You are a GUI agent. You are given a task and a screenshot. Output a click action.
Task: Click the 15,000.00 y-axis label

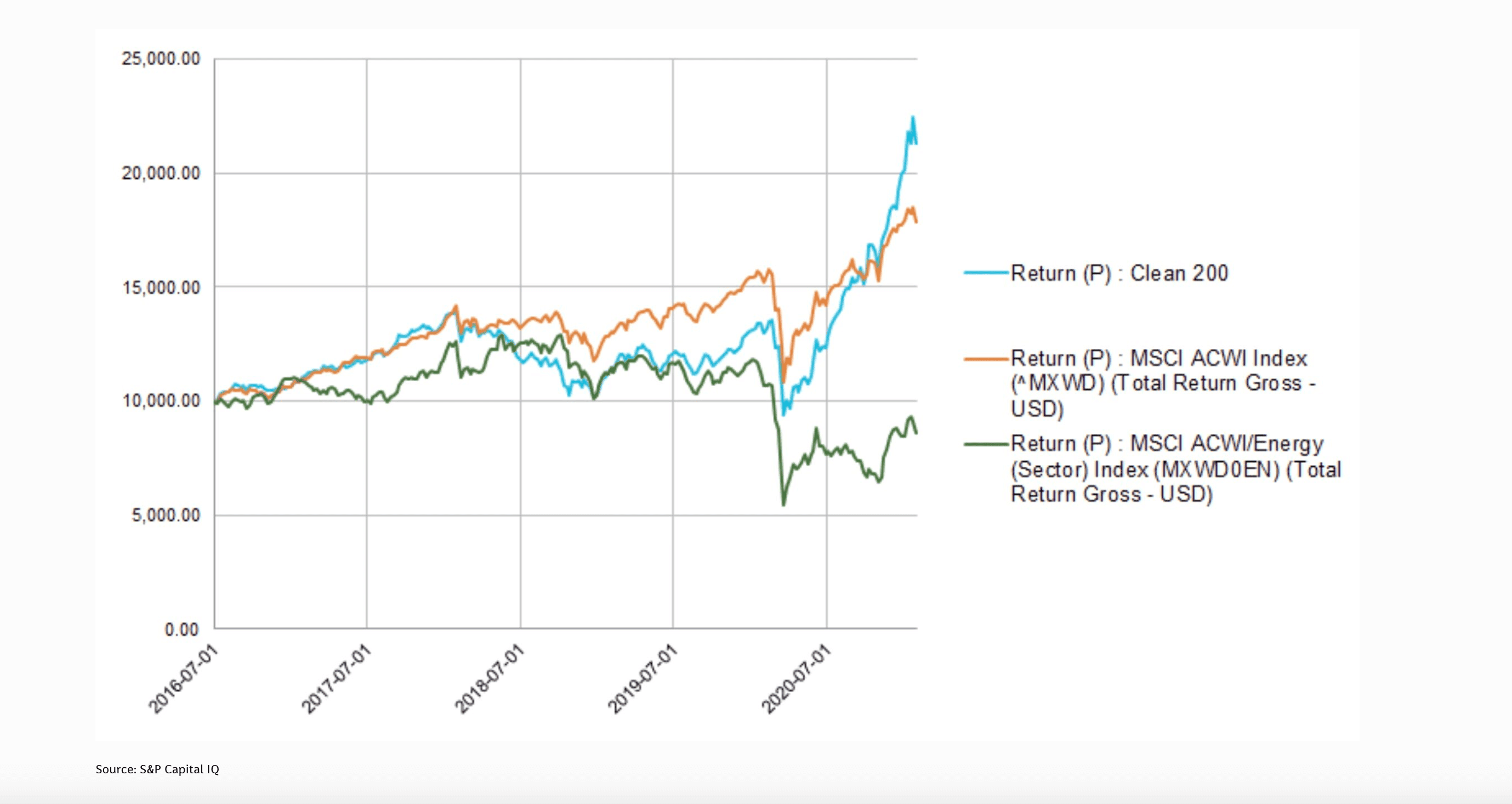click(160, 288)
